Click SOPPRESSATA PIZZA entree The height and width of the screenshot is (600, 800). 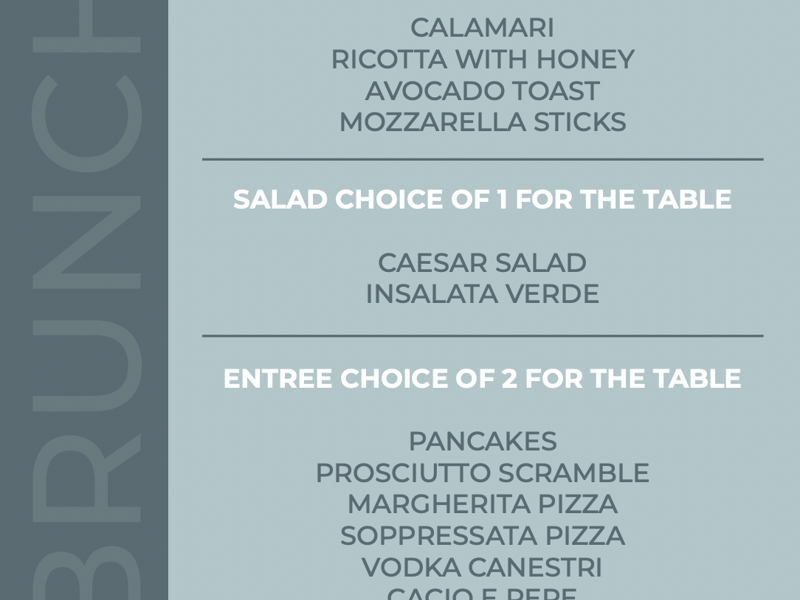pos(482,536)
